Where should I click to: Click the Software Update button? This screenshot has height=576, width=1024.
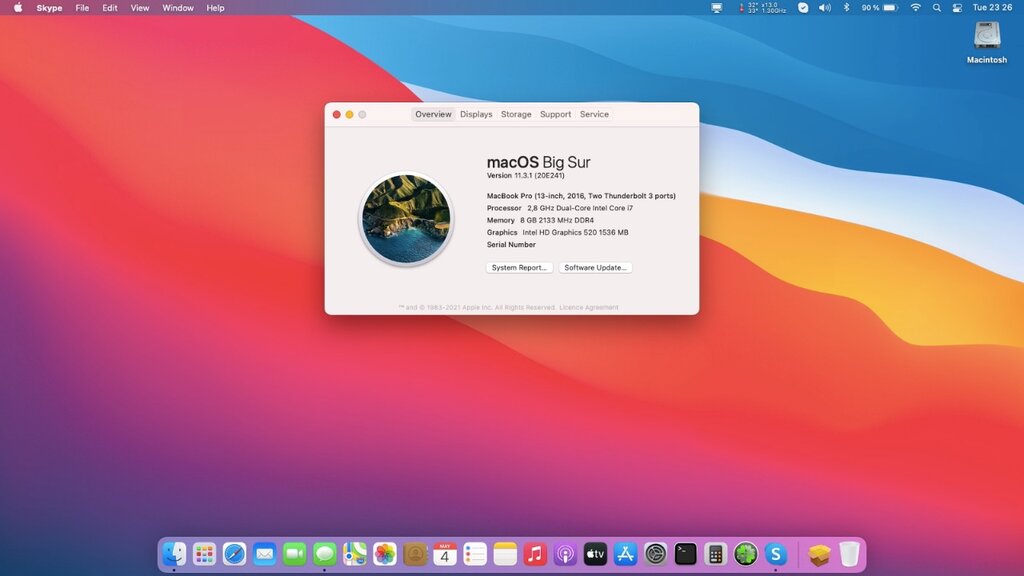595,268
